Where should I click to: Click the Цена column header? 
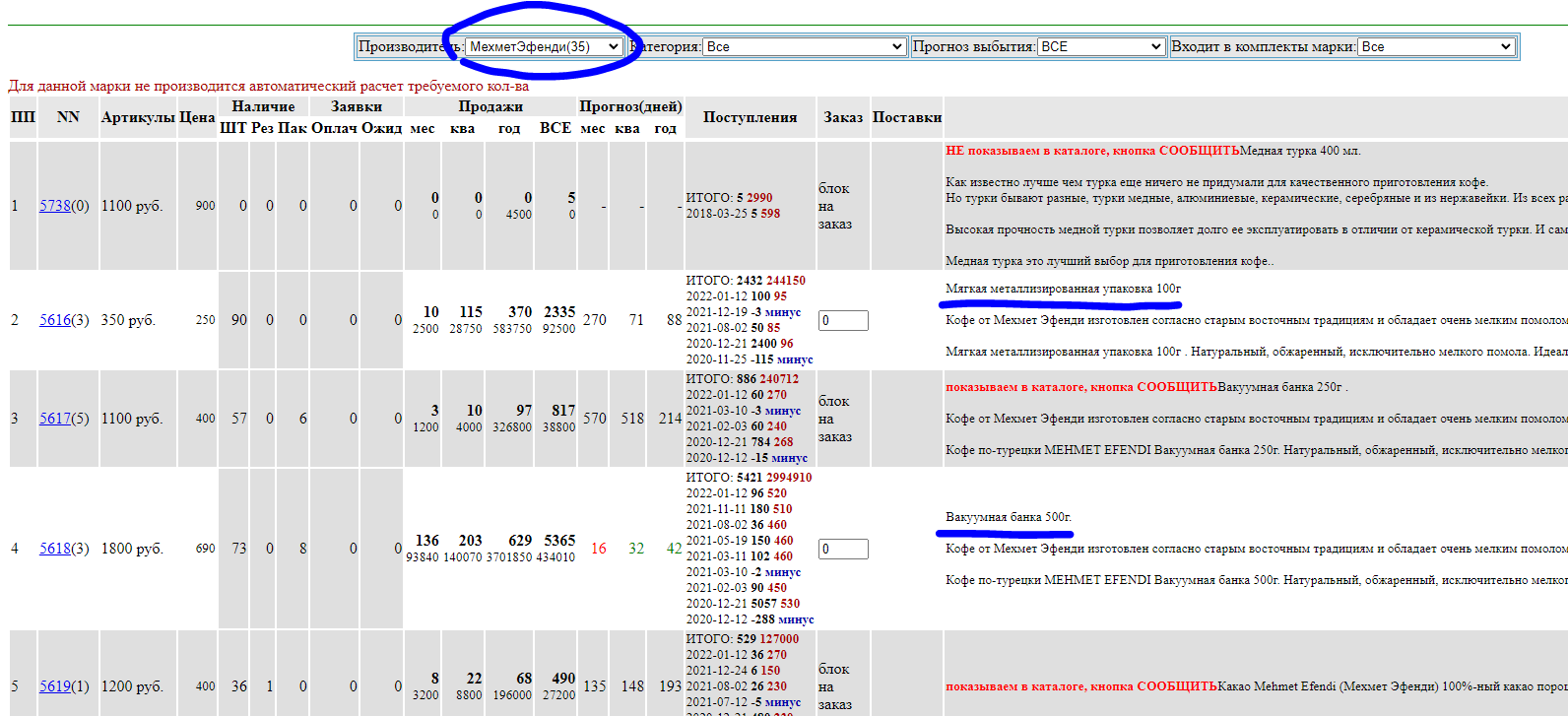(x=197, y=117)
